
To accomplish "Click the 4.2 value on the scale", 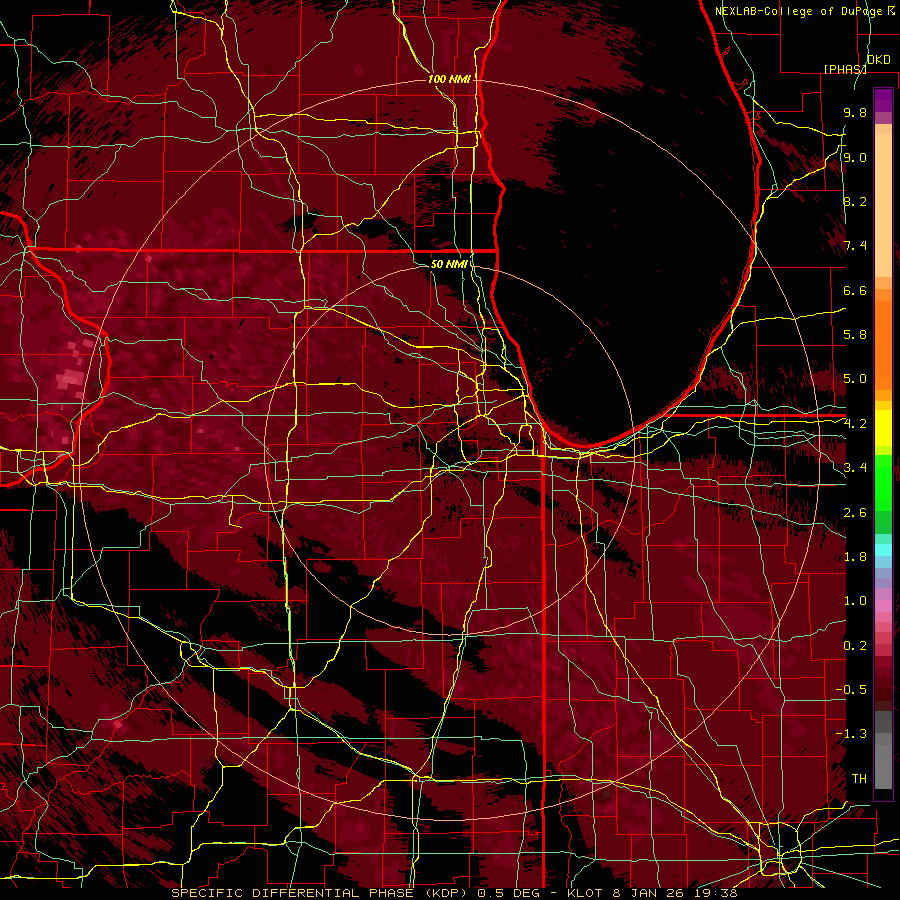I will [x=855, y=424].
